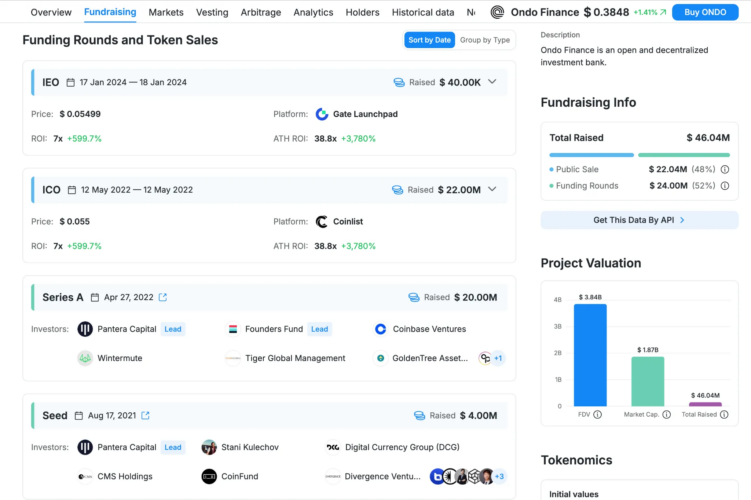751x500 pixels.
Task: Click the green Market Cap chart bar
Action: 648,381
